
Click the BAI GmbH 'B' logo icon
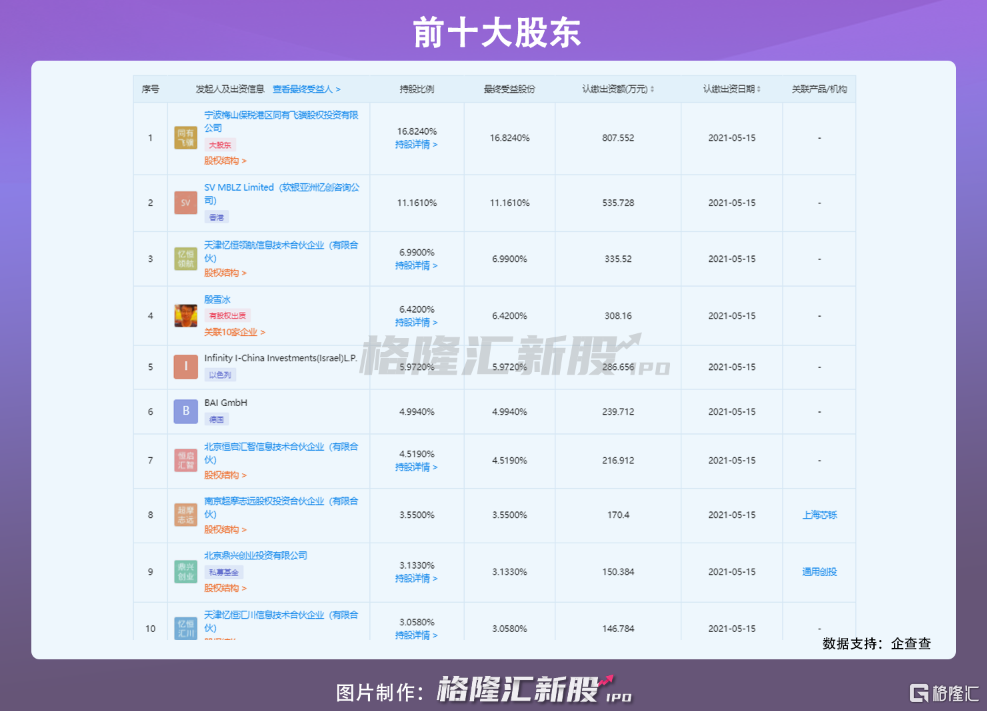(x=185, y=411)
